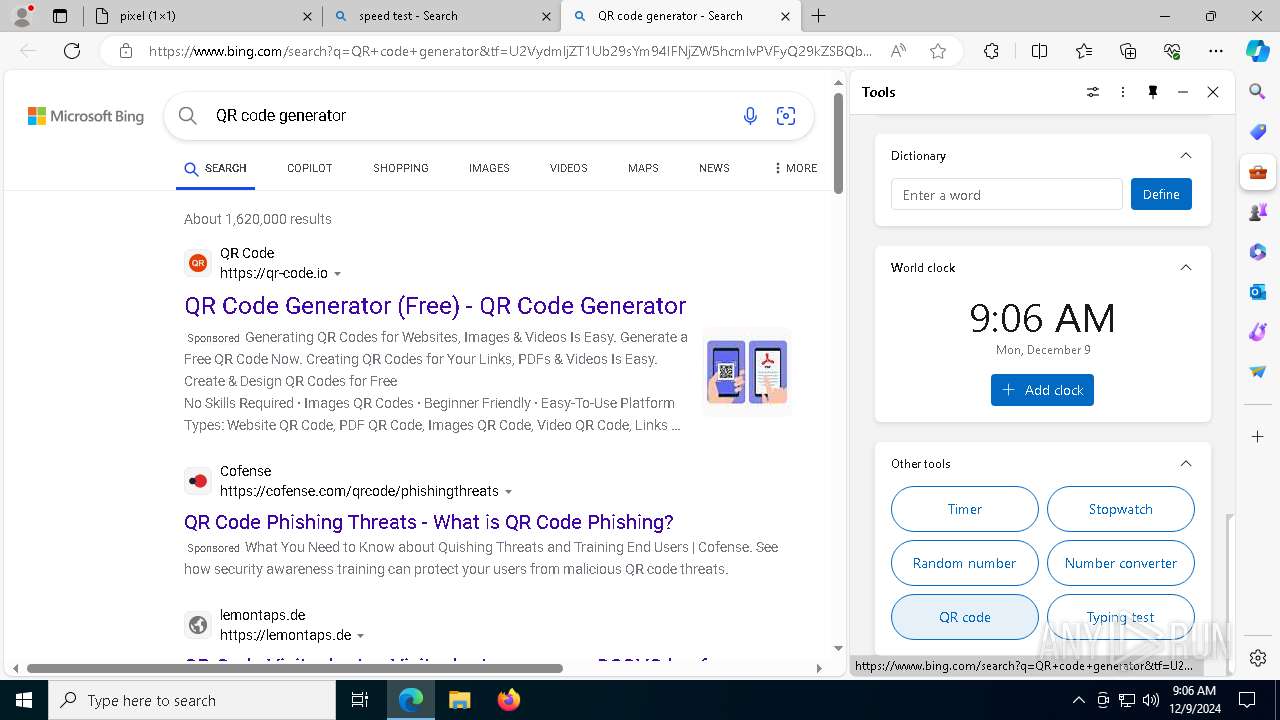This screenshot has width=1280, height=720.
Task: Click the Bing search magnifier icon
Action: (x=187, y=116)
